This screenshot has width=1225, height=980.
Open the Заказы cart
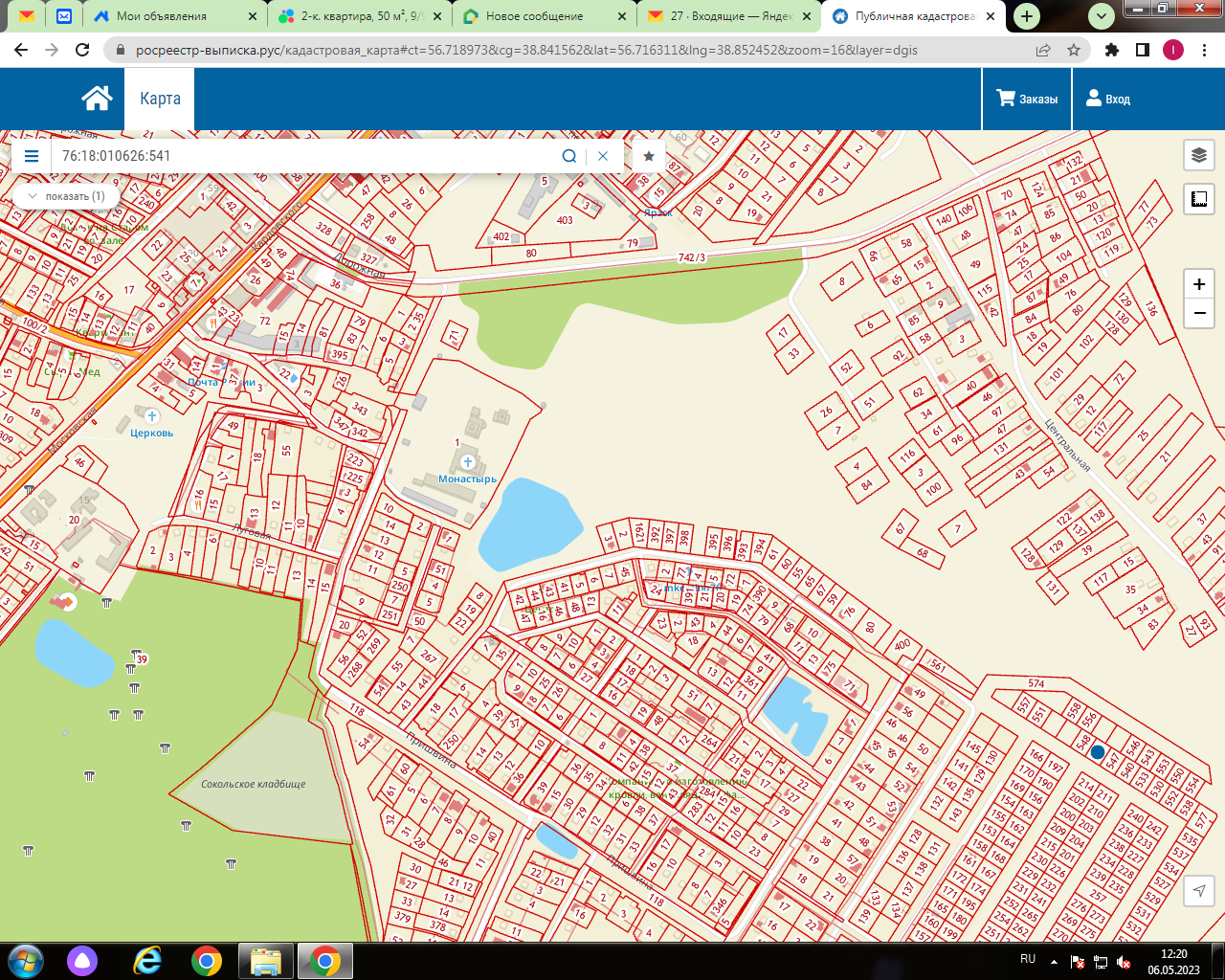click(1027, 99)
